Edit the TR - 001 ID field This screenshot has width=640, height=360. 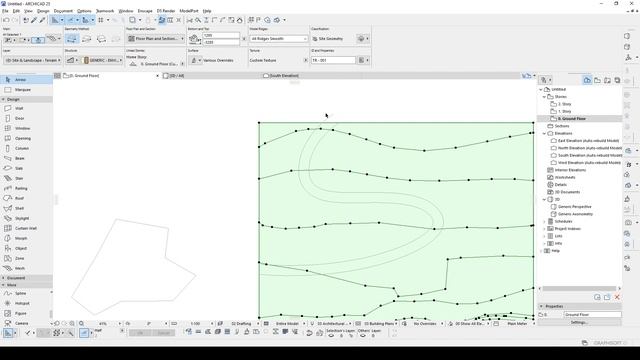(333, 60)
